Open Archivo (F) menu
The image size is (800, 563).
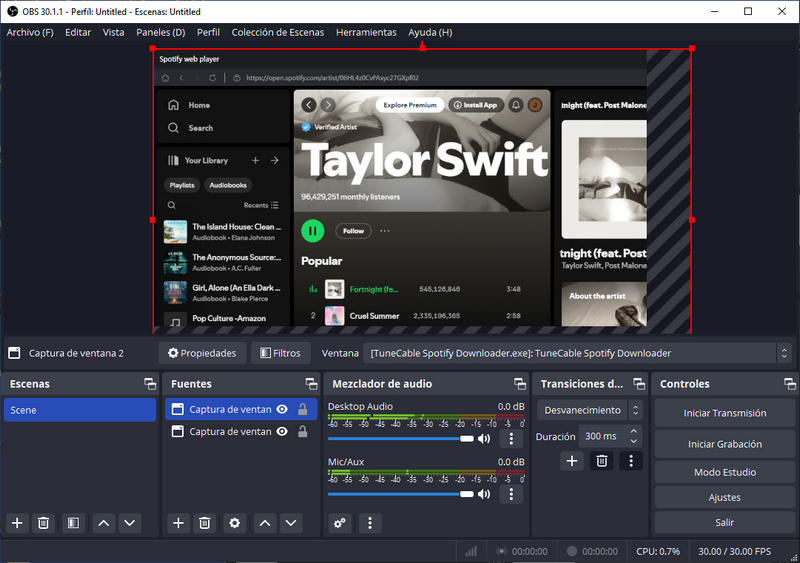click(x=30, y=32)
